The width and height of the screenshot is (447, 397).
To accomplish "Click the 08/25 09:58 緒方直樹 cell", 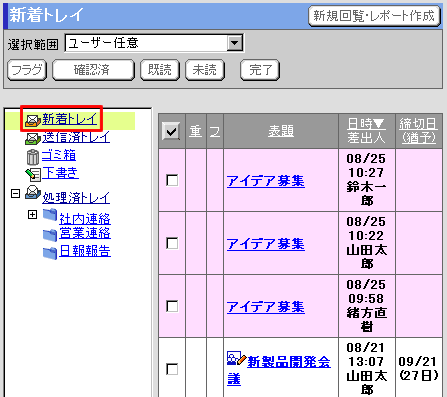I will 367,306.
